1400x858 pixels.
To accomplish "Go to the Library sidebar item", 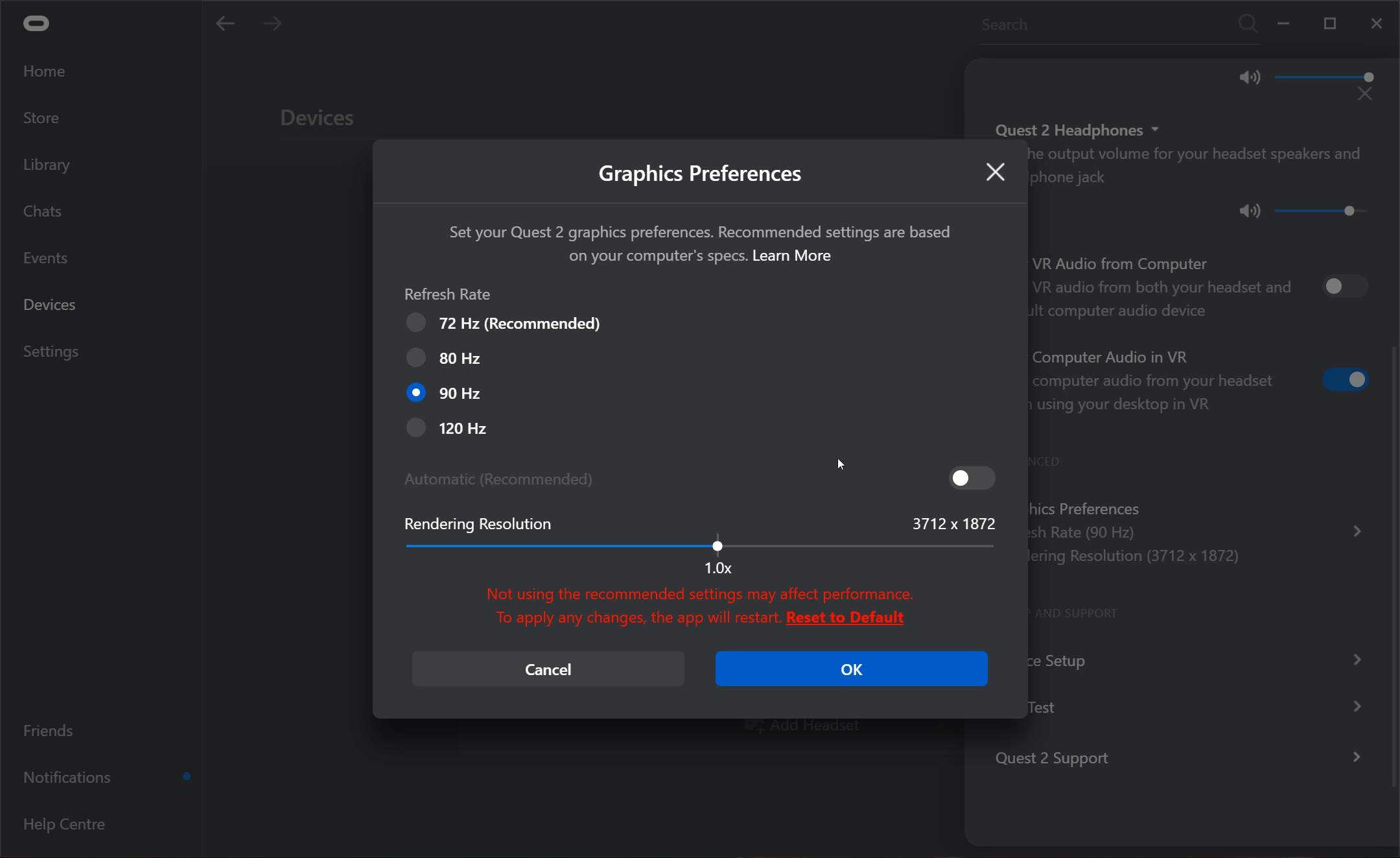I will coord(46,164).
